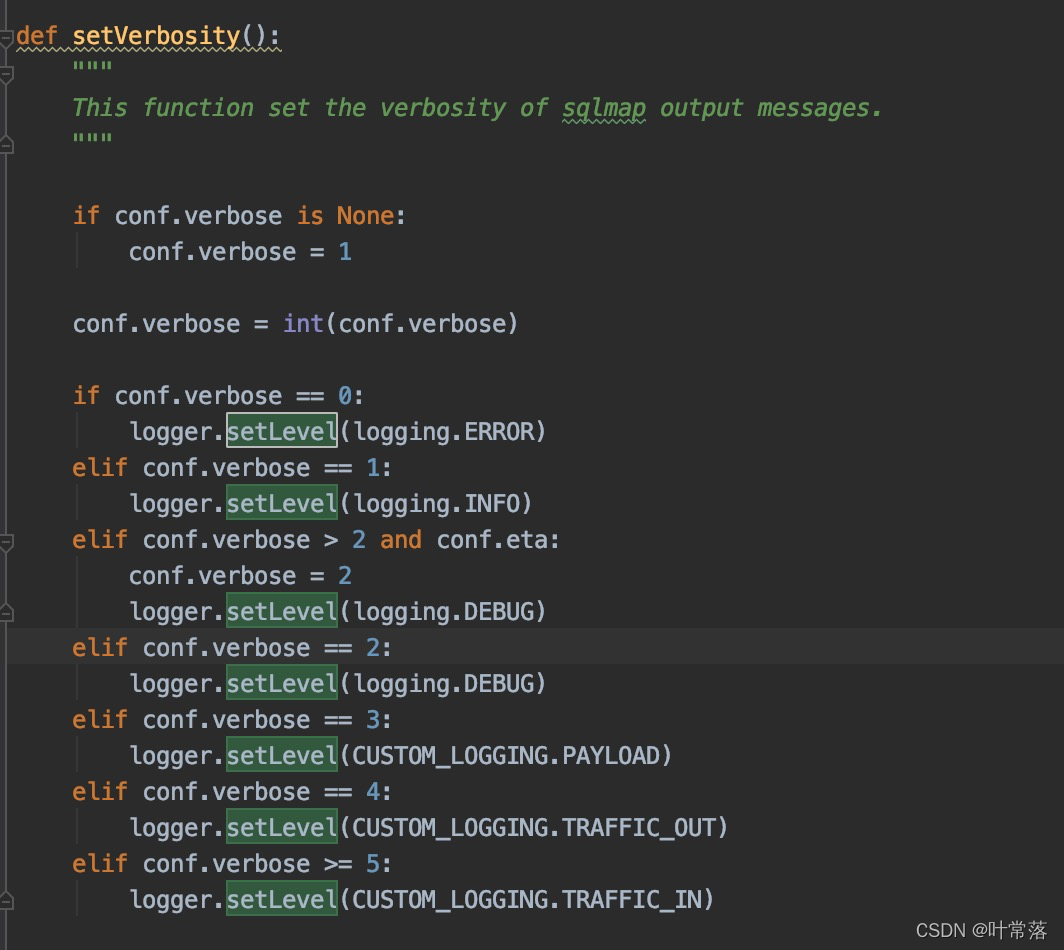Click setLevel on the TRAFFIC_IN line

(x=282, y=898)
